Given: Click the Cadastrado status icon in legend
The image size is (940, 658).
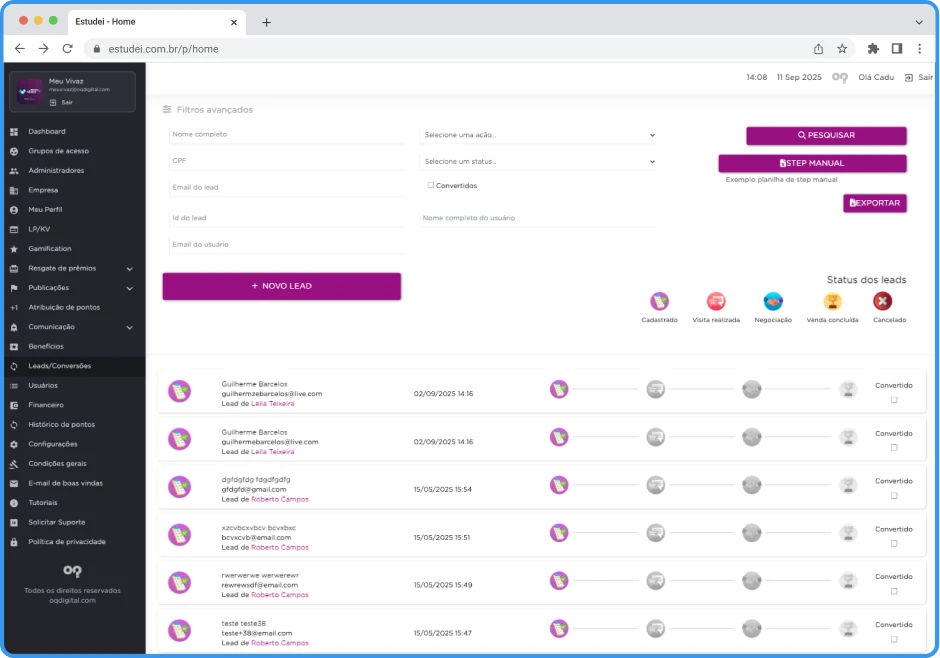Looking at the screenshot, I should pyautogui.click(x=659, y=301).
